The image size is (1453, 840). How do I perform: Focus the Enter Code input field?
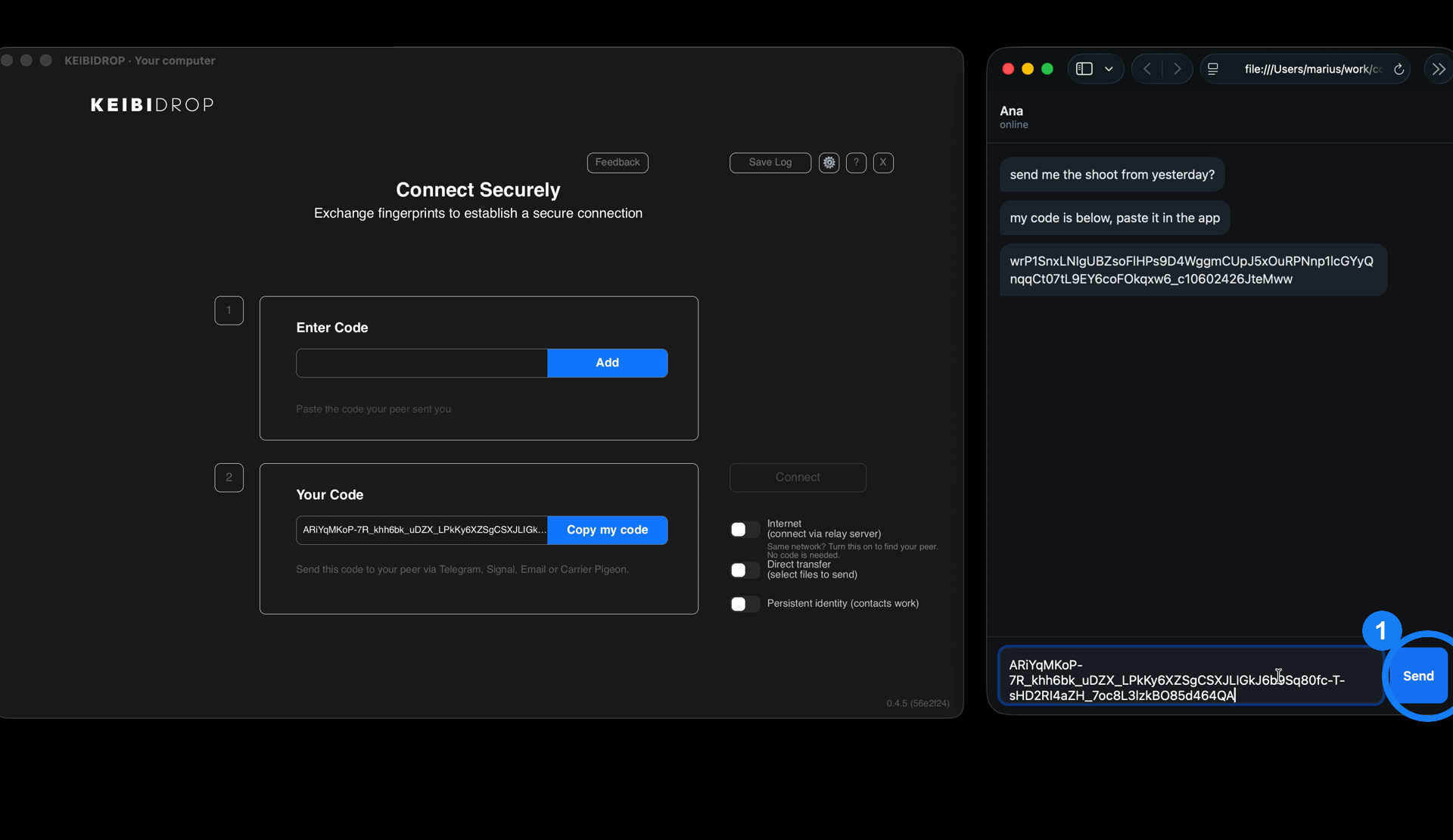tap(422, 363)
